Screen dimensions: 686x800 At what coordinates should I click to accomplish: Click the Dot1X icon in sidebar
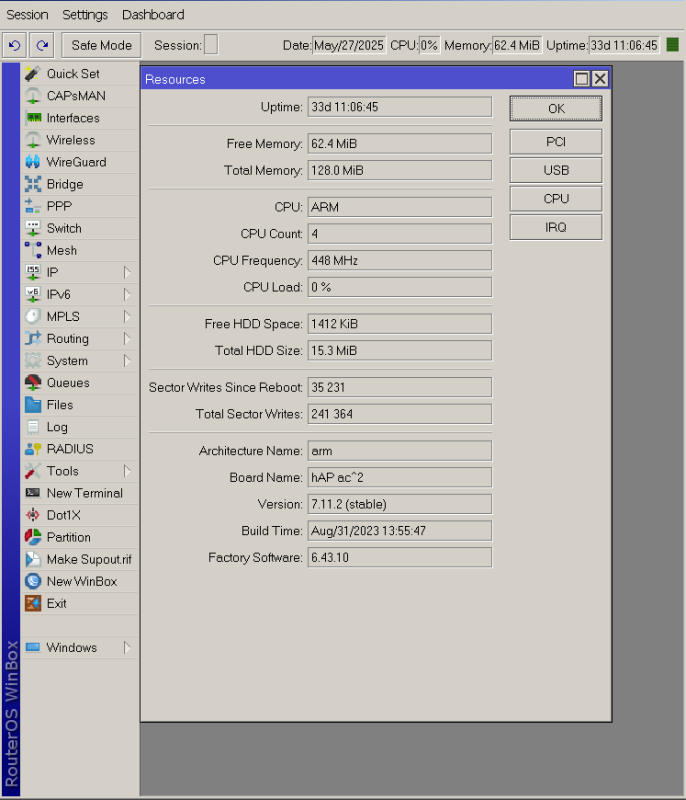point(33,515)
